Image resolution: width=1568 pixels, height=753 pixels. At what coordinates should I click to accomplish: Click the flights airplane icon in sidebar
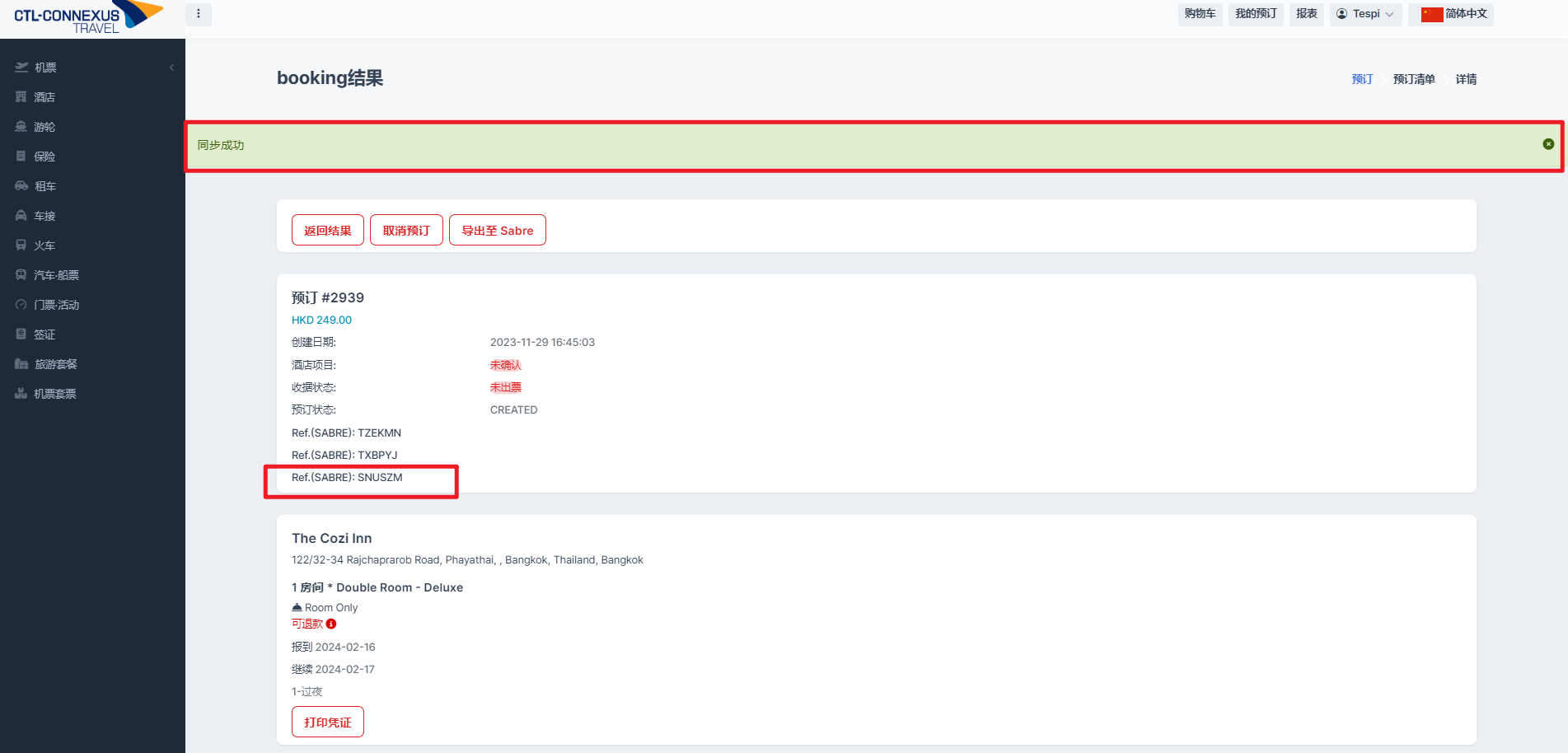[x=21, y=68]
